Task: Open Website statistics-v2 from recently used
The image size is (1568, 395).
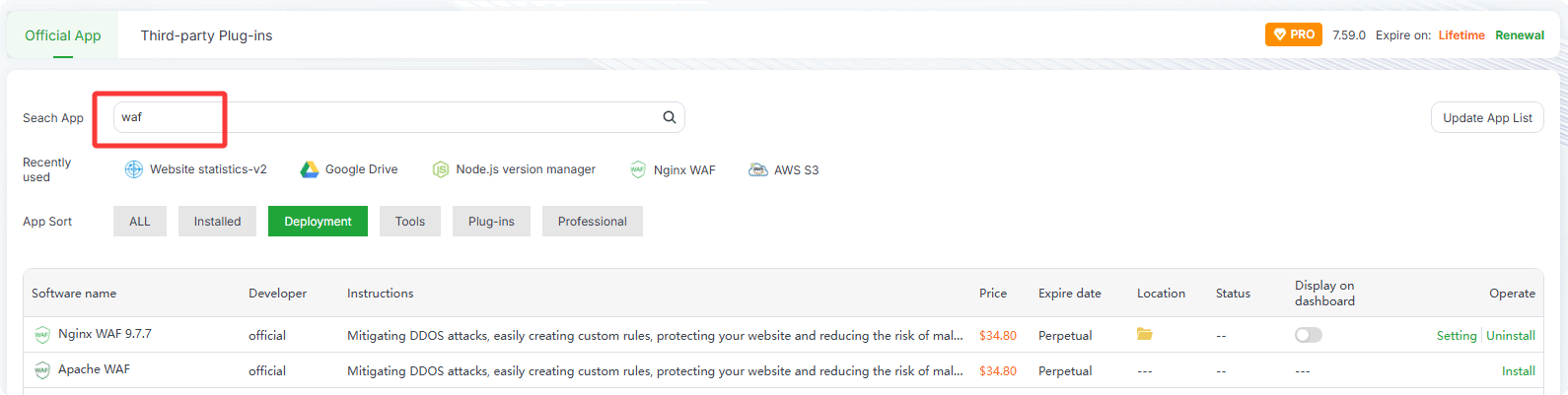Action: (x=196, y=169)
